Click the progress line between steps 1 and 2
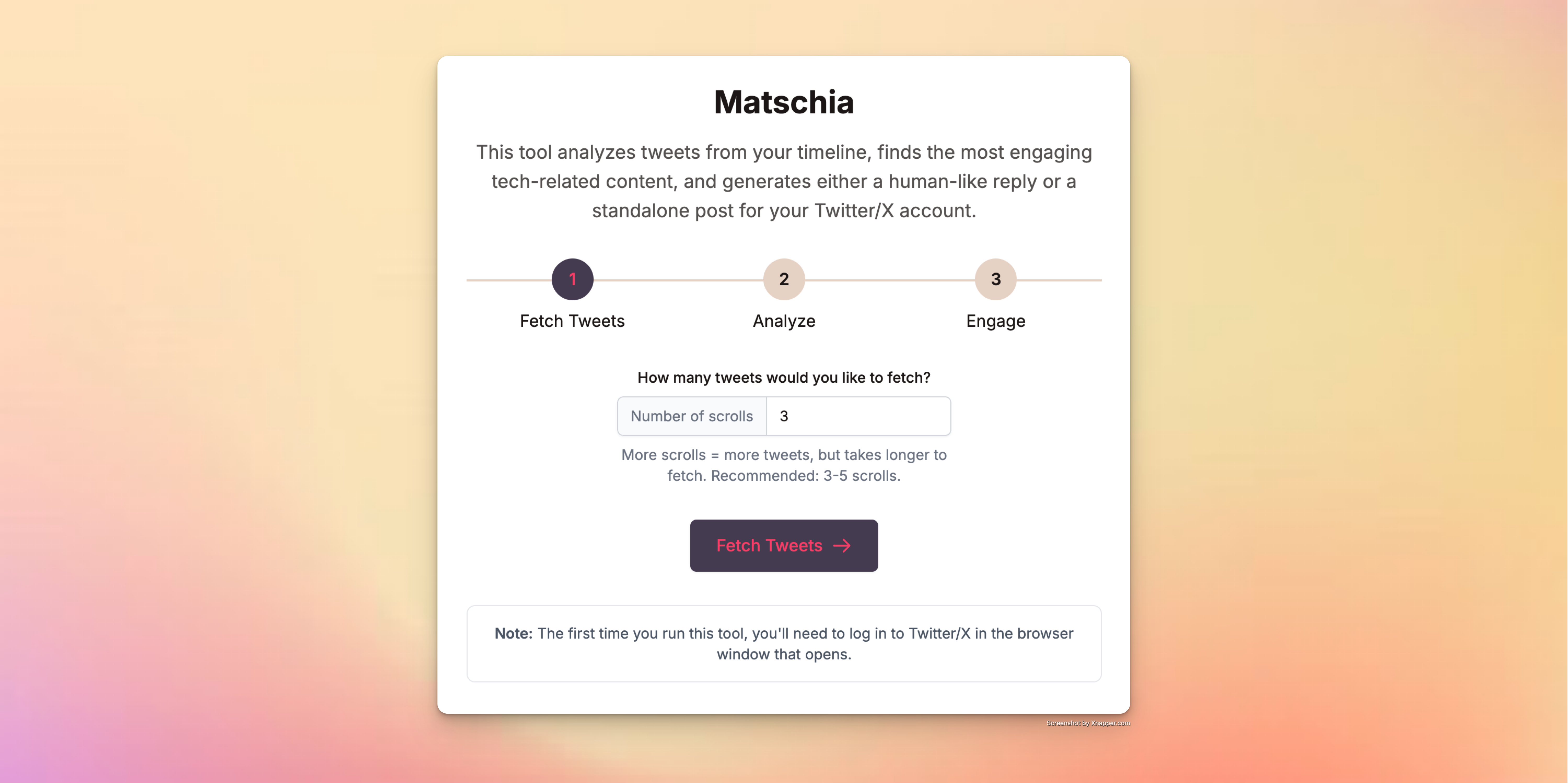Image resolution: width=1568 pixels, height=783 pixels. [678, 279]
